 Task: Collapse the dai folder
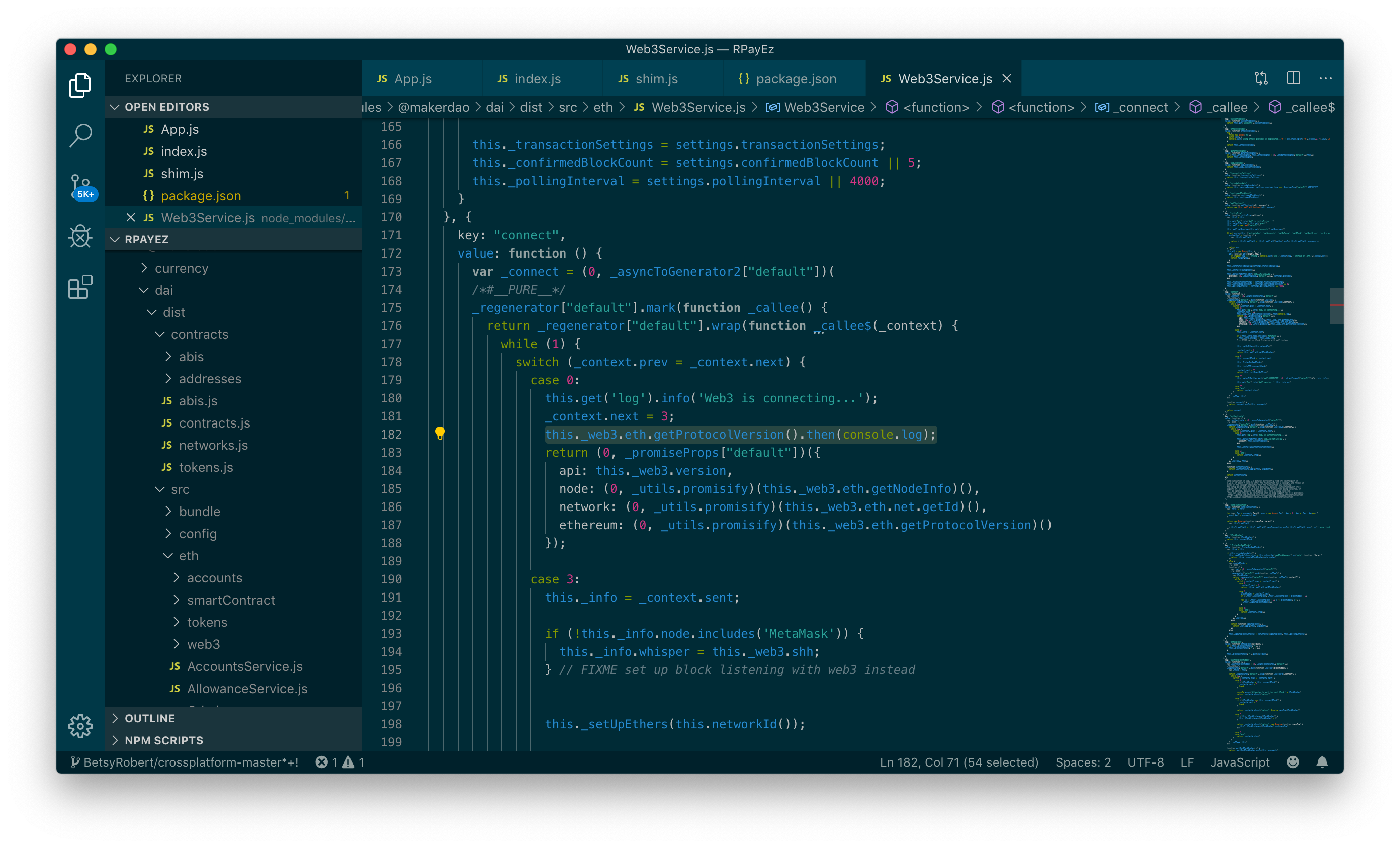pos(233,290)
